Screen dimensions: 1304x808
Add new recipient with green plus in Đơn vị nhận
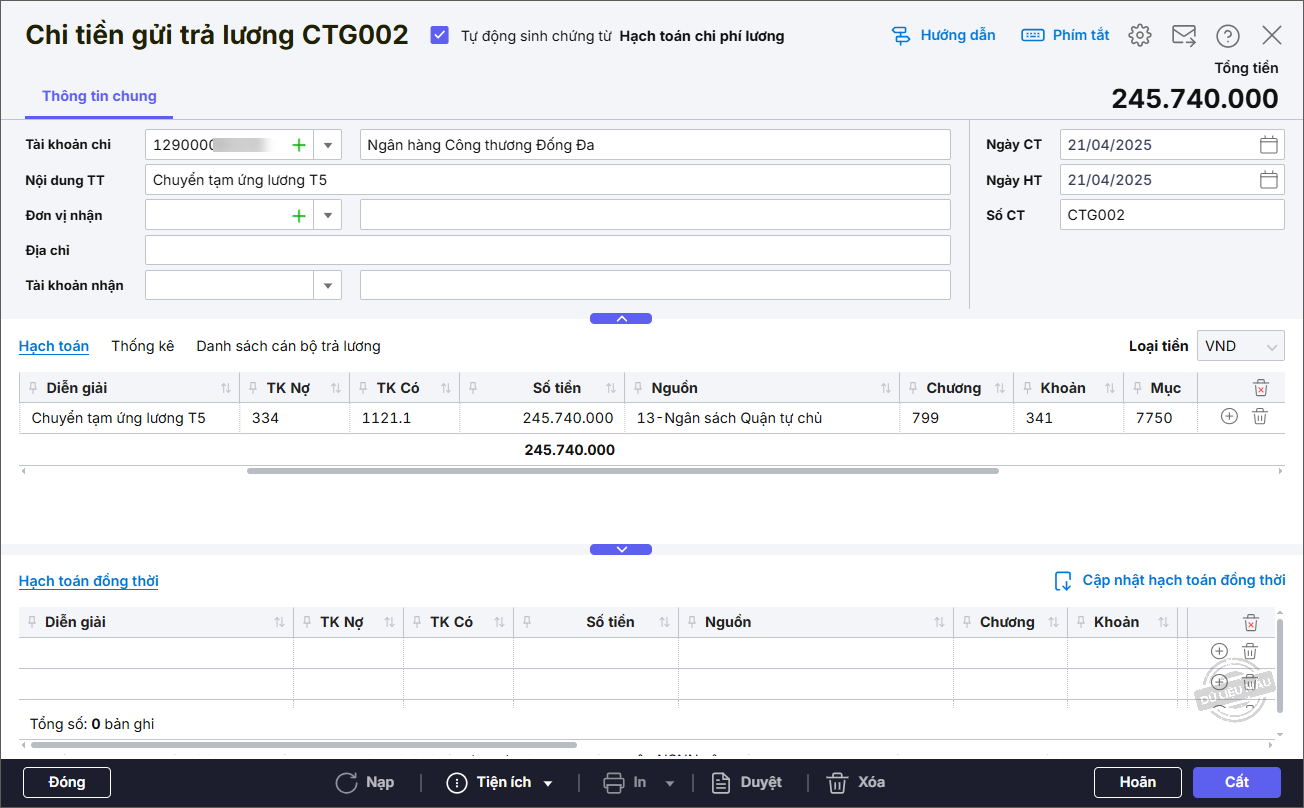click(x=298, y=215)
